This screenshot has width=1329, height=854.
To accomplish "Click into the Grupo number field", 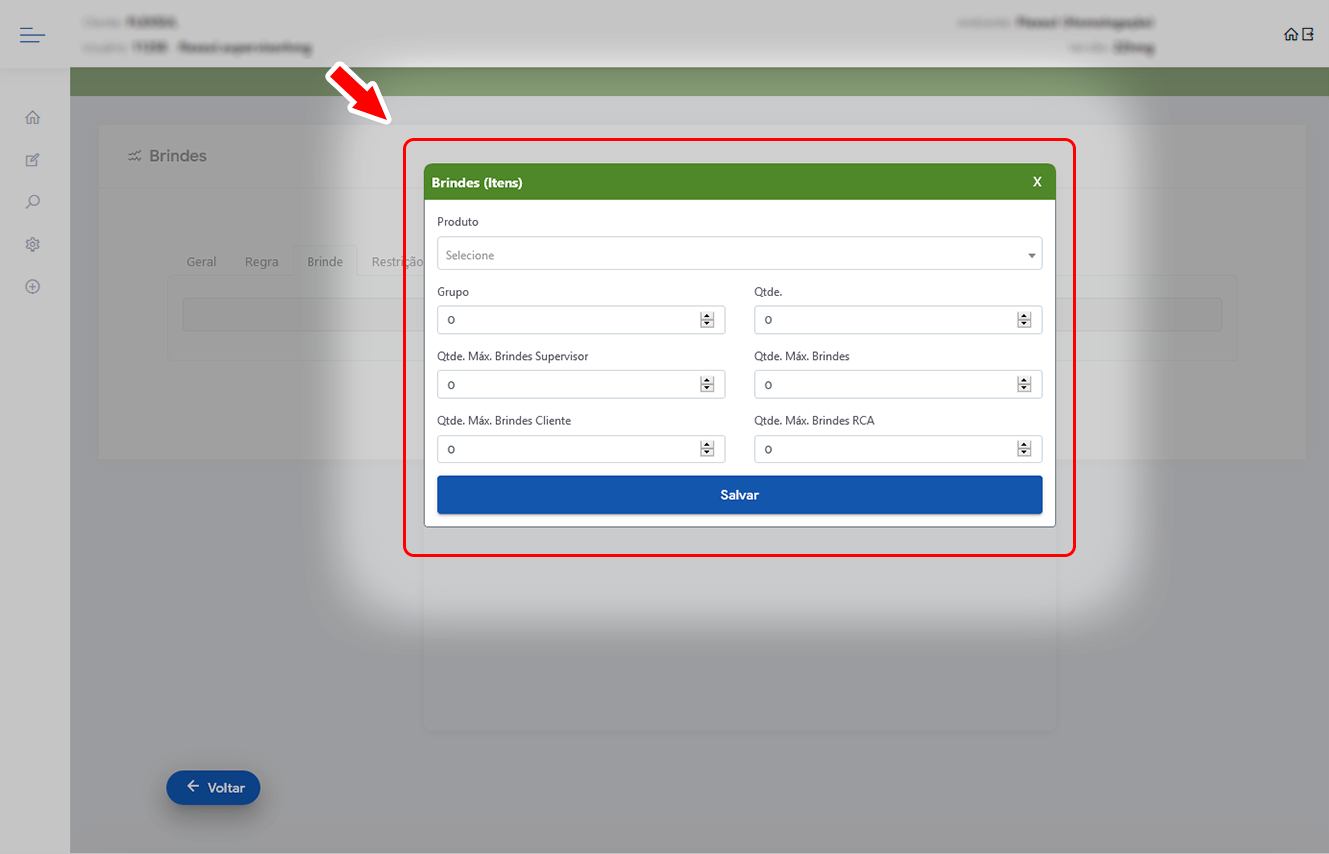I will pos(580,320).
